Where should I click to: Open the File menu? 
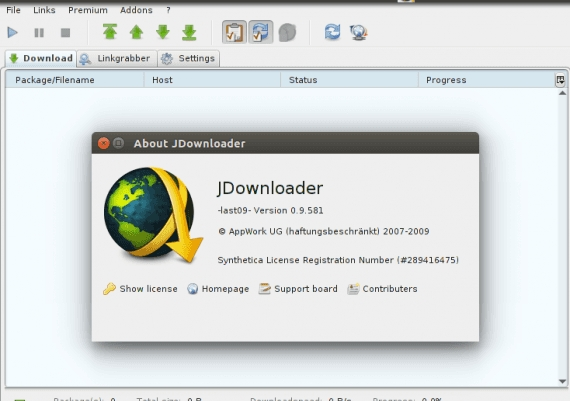click(13, 10)
